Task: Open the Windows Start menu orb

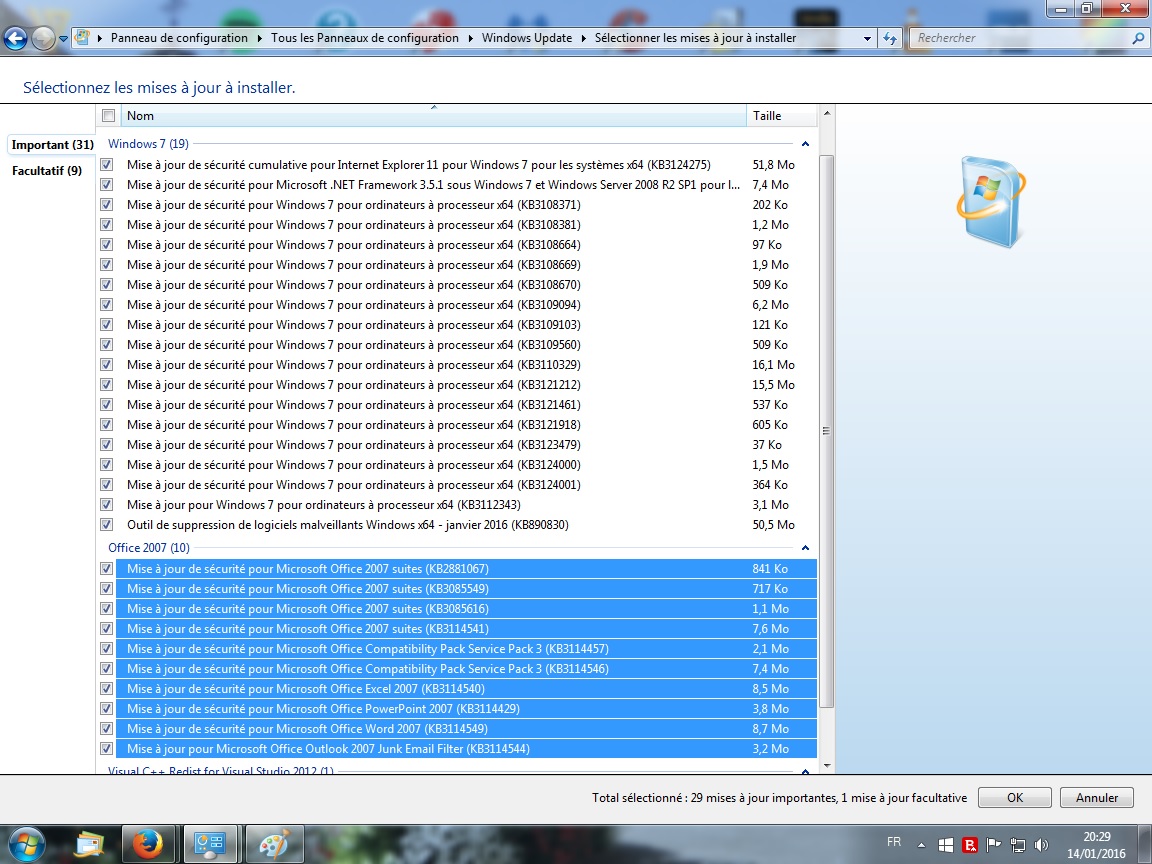Action: point(26,844)
